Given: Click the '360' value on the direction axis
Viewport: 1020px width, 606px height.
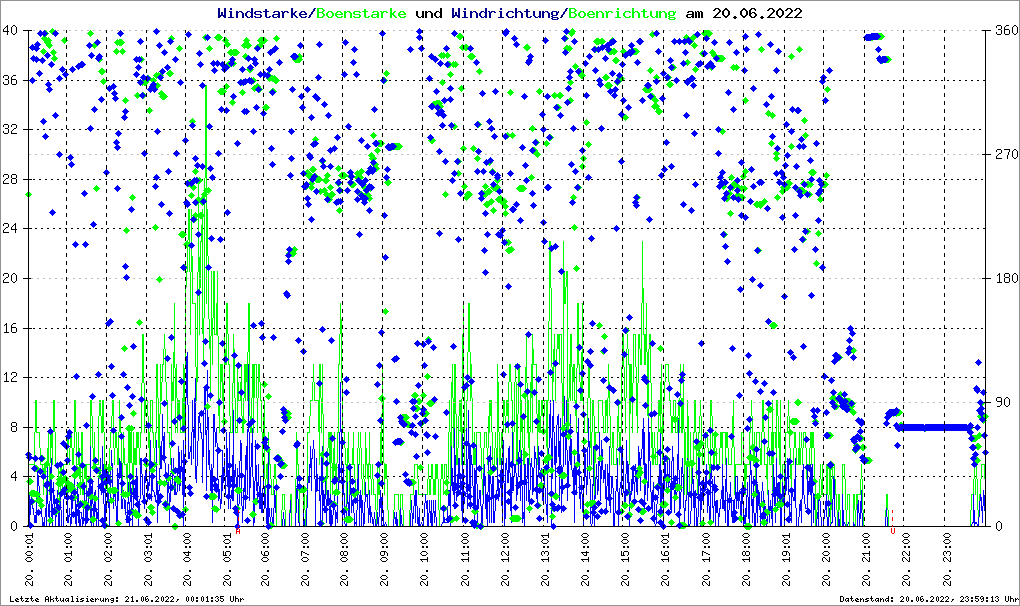Looking at the screenshot, I should click(x=1003, y=30).
